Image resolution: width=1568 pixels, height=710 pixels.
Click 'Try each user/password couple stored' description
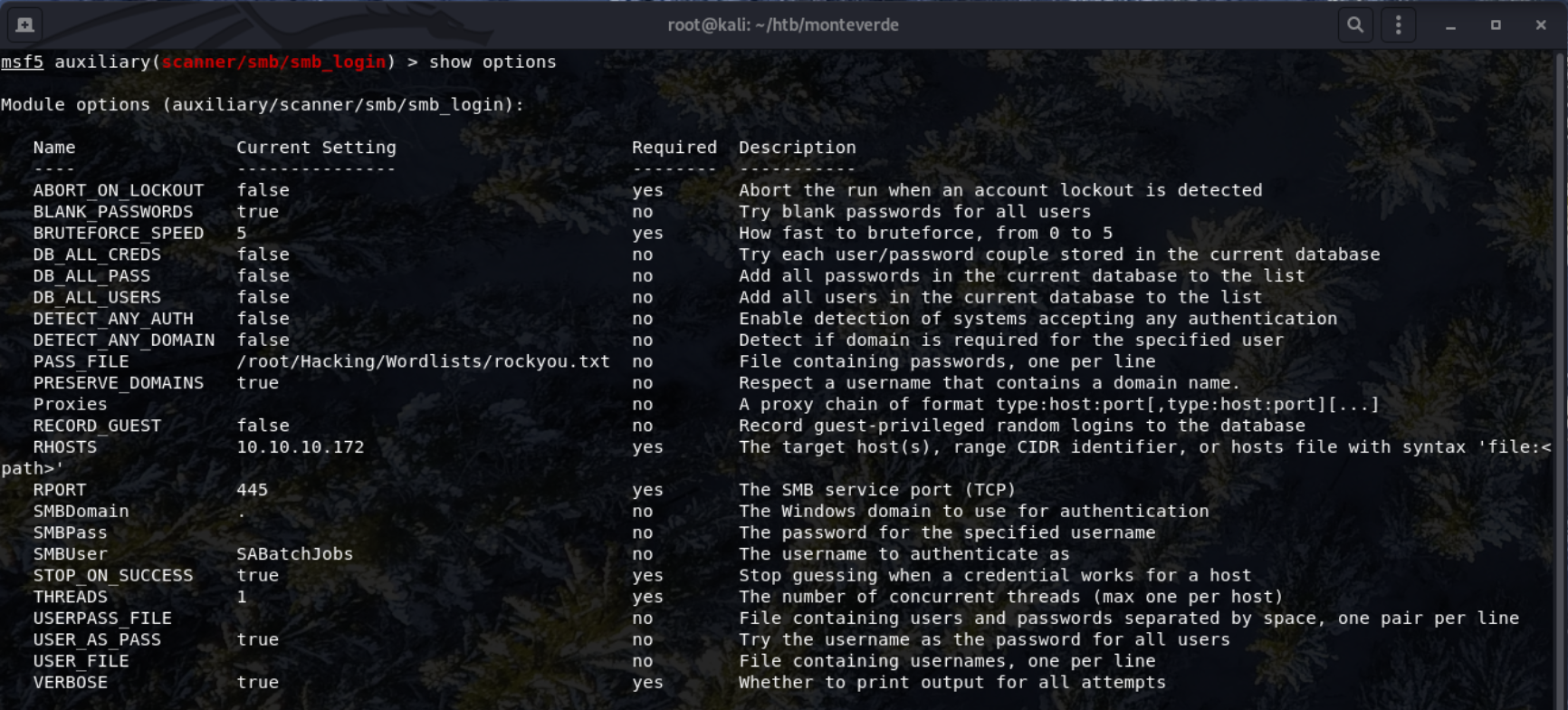tap(1059, 254)
